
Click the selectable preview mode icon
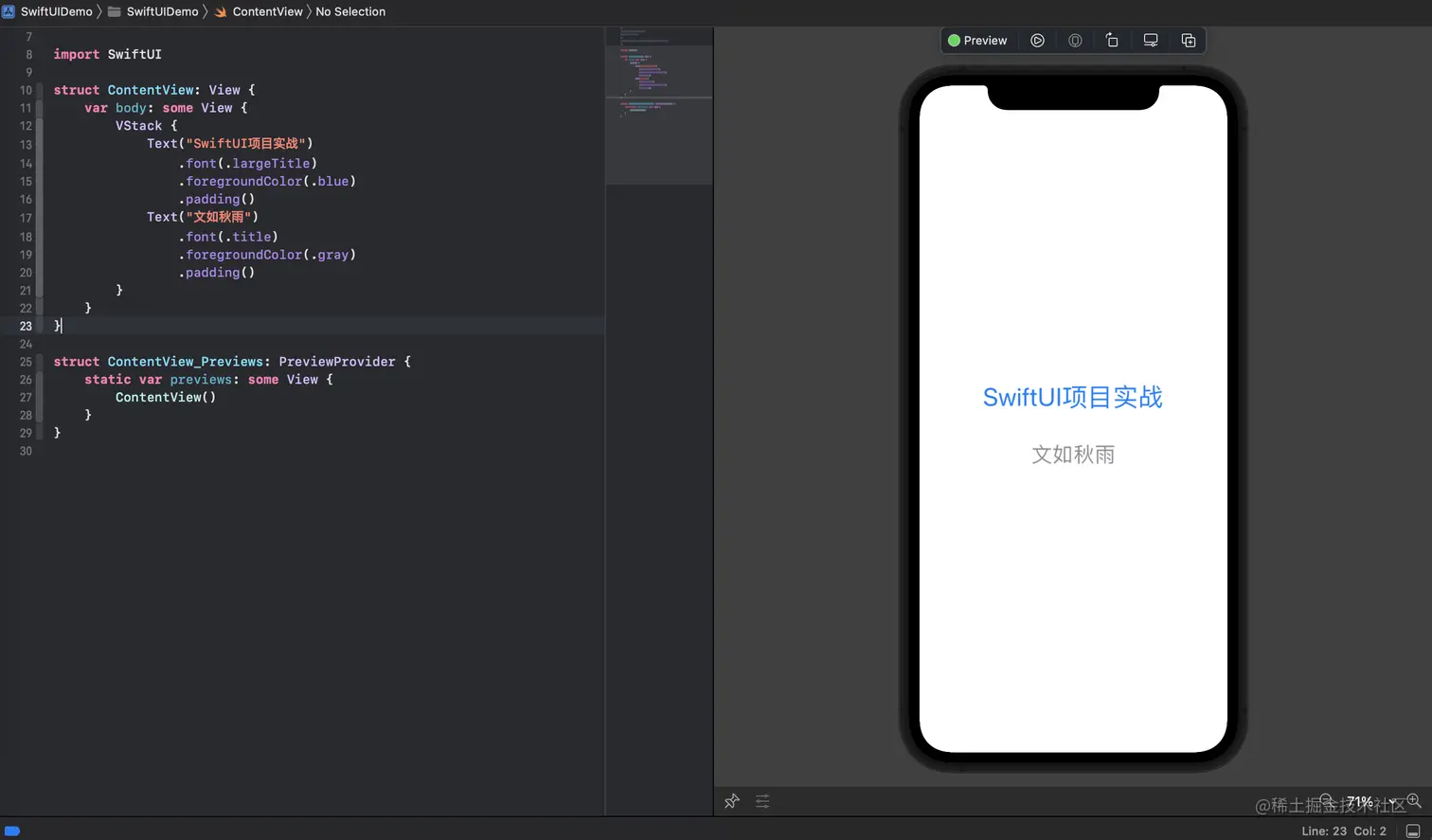[1075, 41]
